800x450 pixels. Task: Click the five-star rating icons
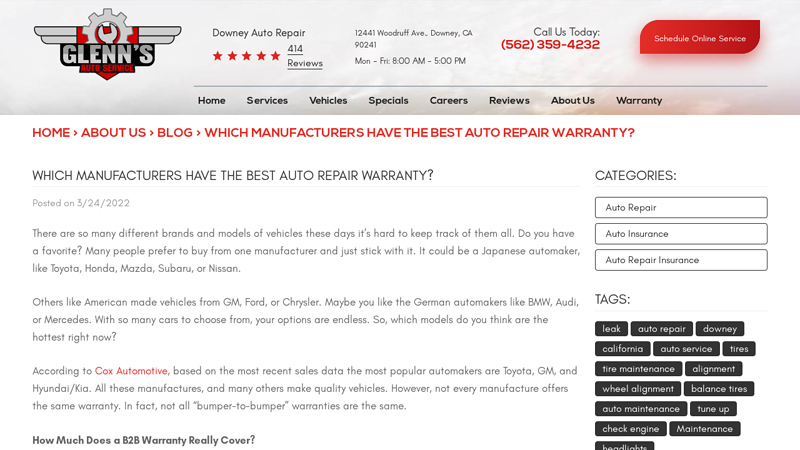pos(246,56)
